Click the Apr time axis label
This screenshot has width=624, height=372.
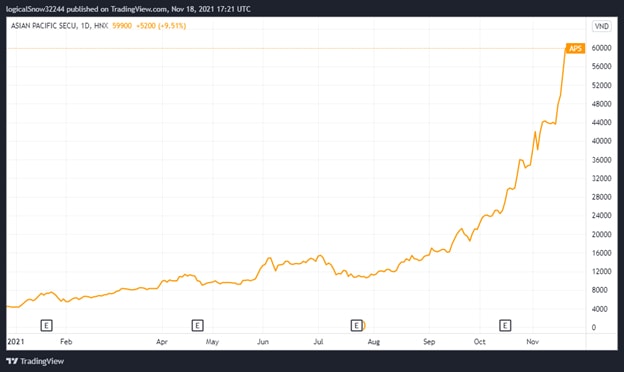[162, 341]
